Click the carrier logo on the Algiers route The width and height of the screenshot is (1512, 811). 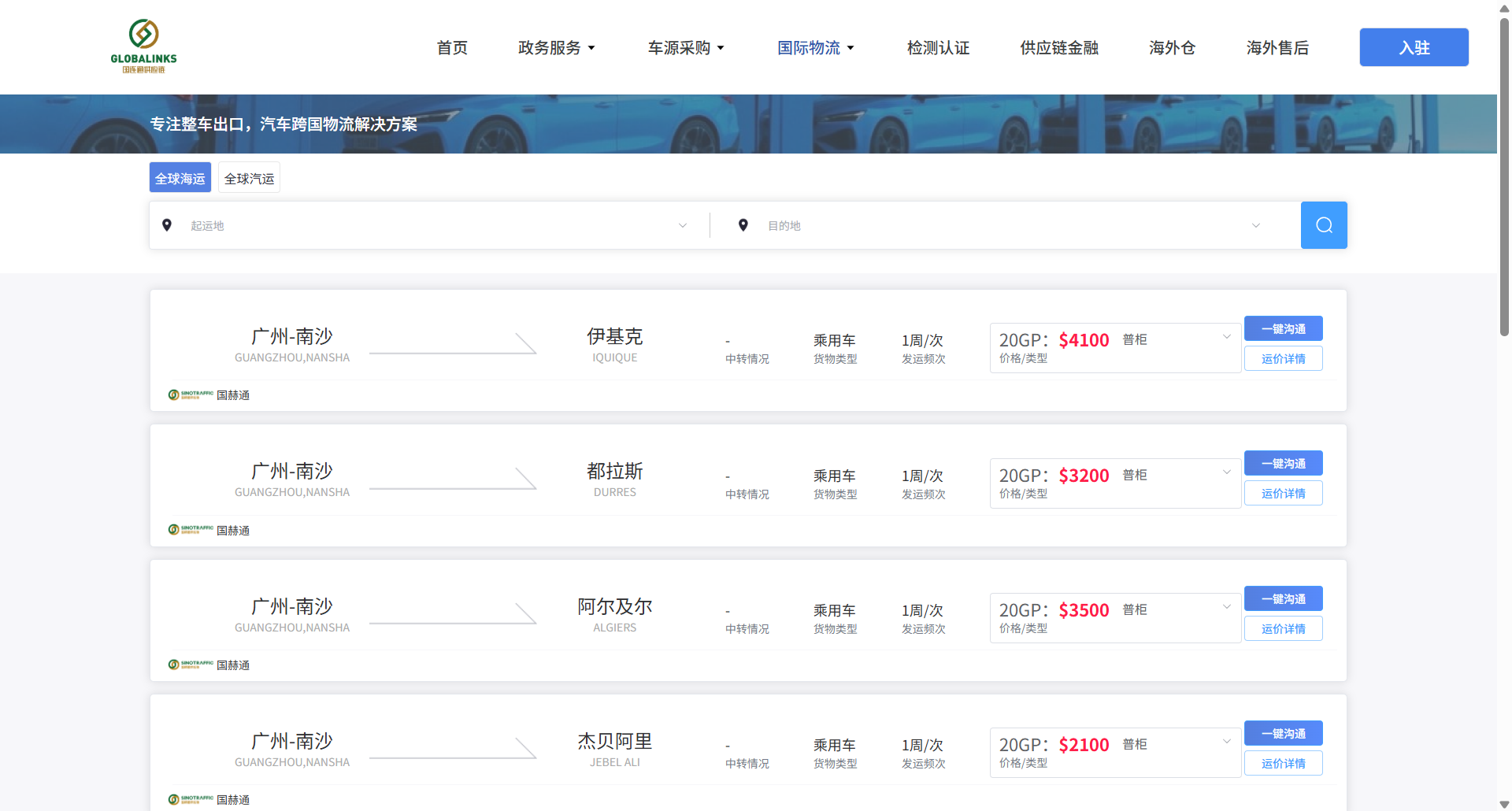pos(191,665)
